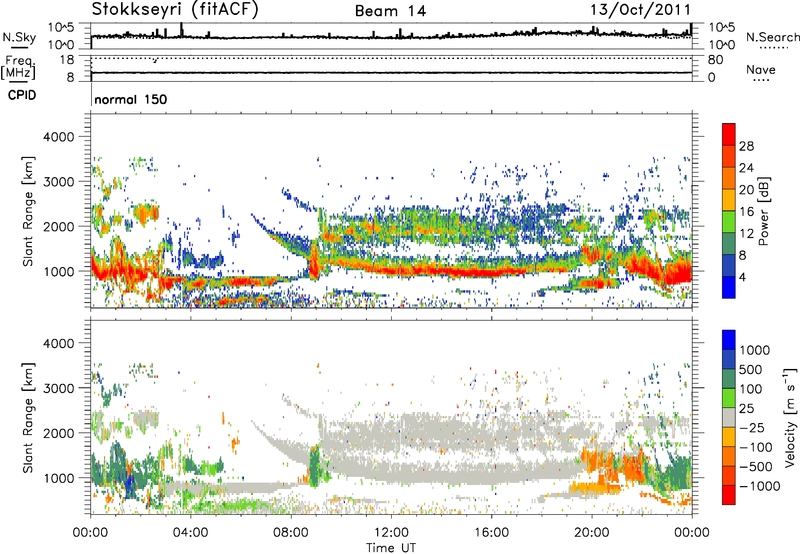Image resolution: width=800 pixels, height=554 pixels.
Task: Click the 'CPID' label
Action: (22, 95)
